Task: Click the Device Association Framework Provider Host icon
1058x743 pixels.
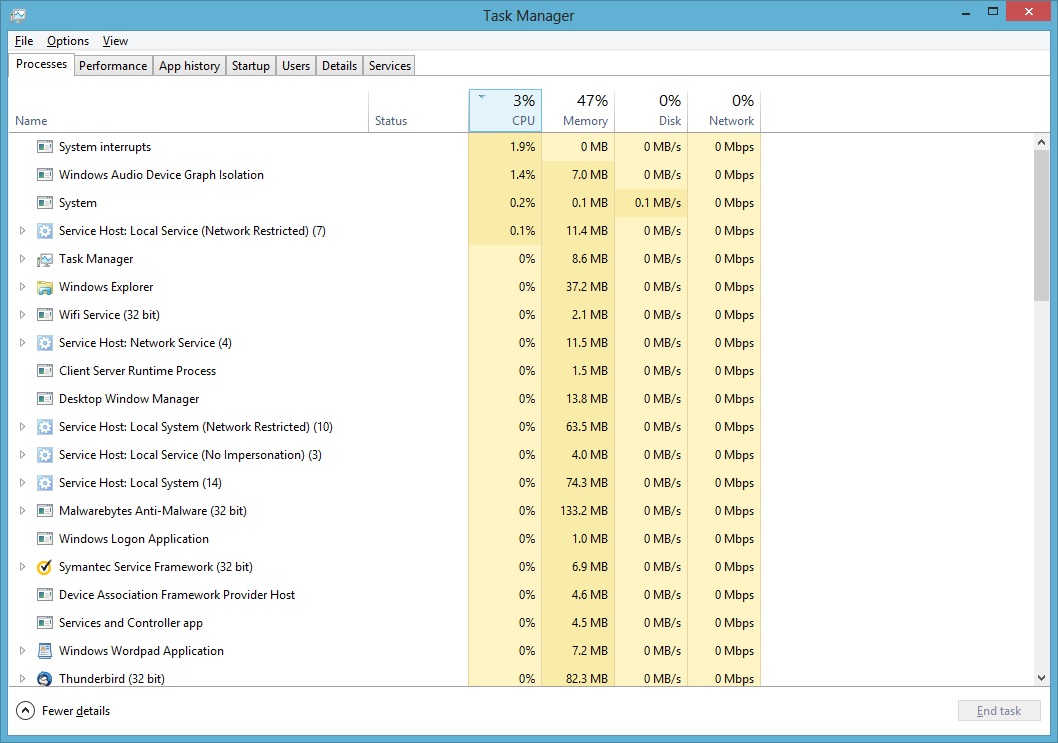Action: (45, 595)
